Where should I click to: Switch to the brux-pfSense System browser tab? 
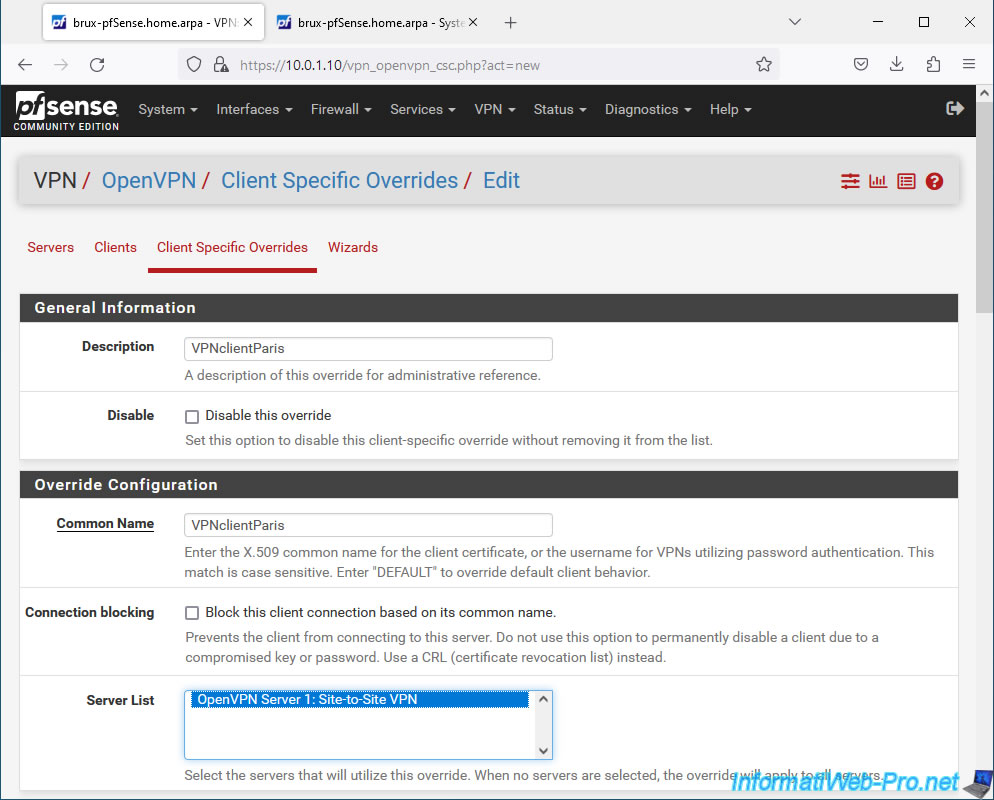click(x=377, y=23)
